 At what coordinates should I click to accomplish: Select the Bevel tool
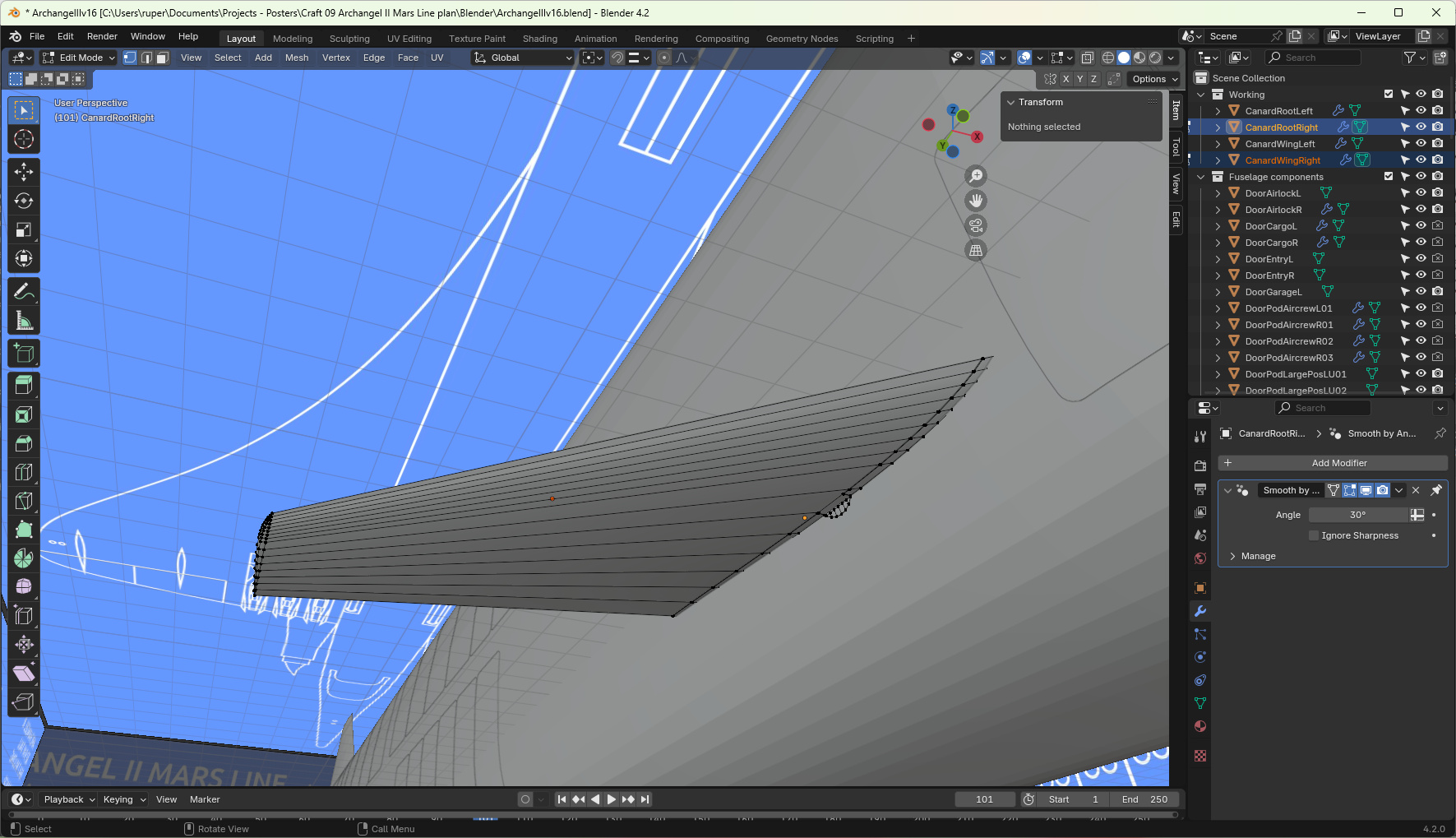point(24,443)
